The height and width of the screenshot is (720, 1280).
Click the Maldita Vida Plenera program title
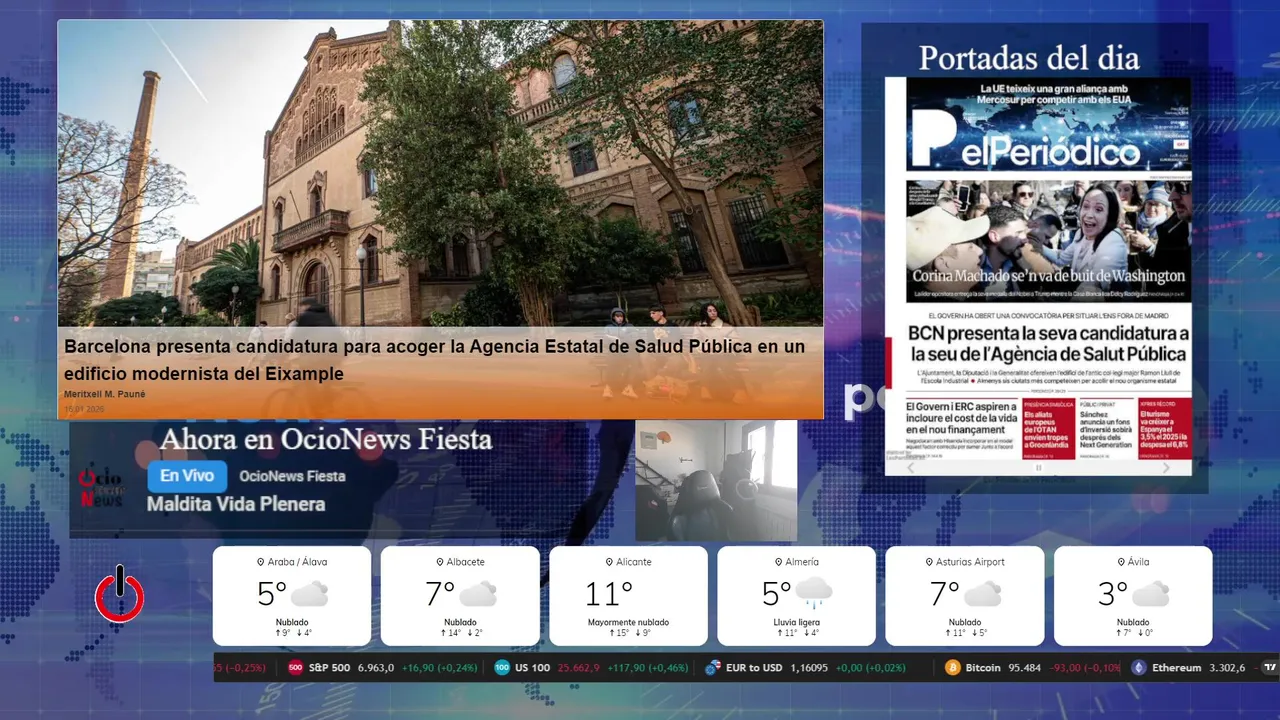pos(236,504)
